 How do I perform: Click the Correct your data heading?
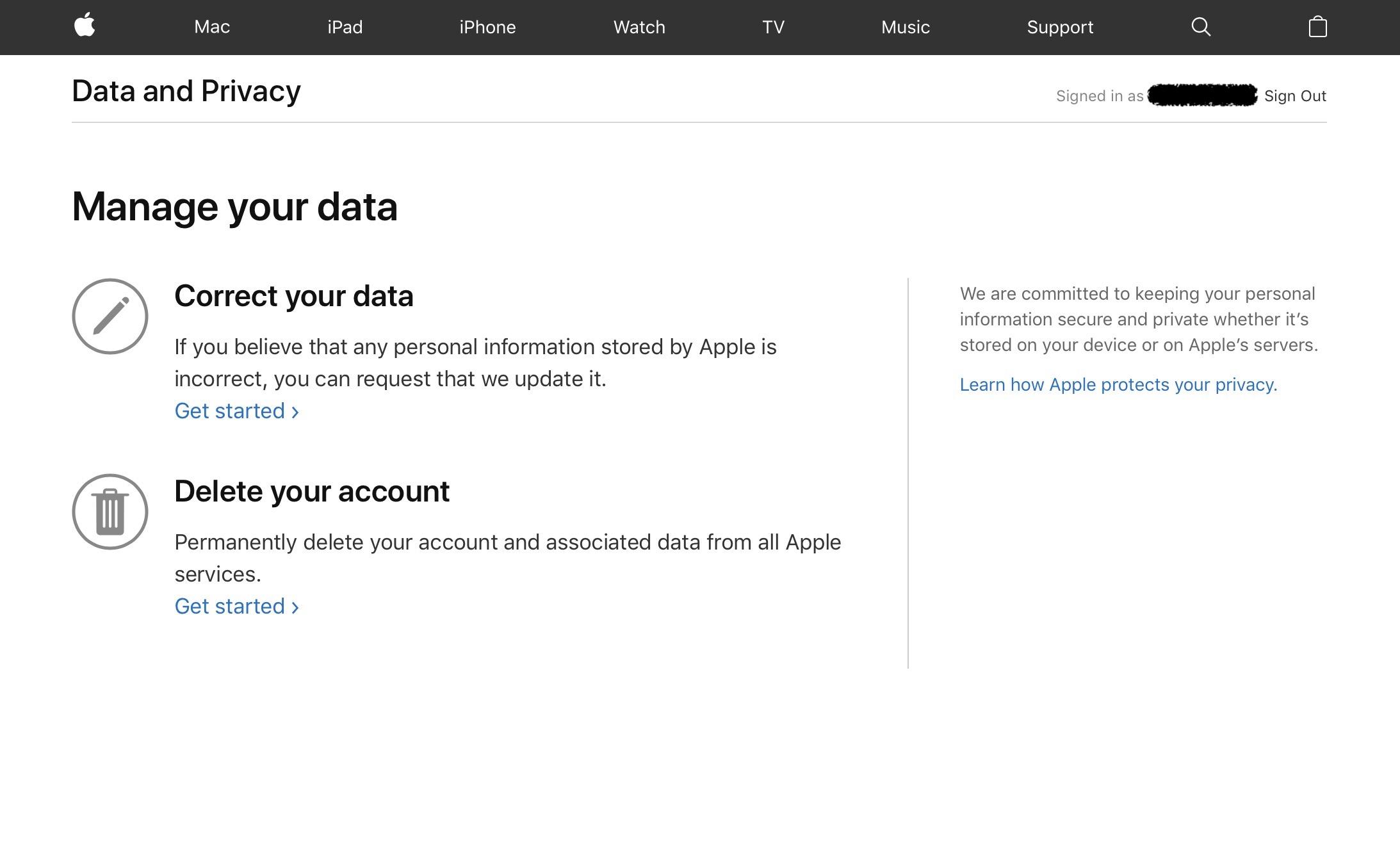[294, 296]
